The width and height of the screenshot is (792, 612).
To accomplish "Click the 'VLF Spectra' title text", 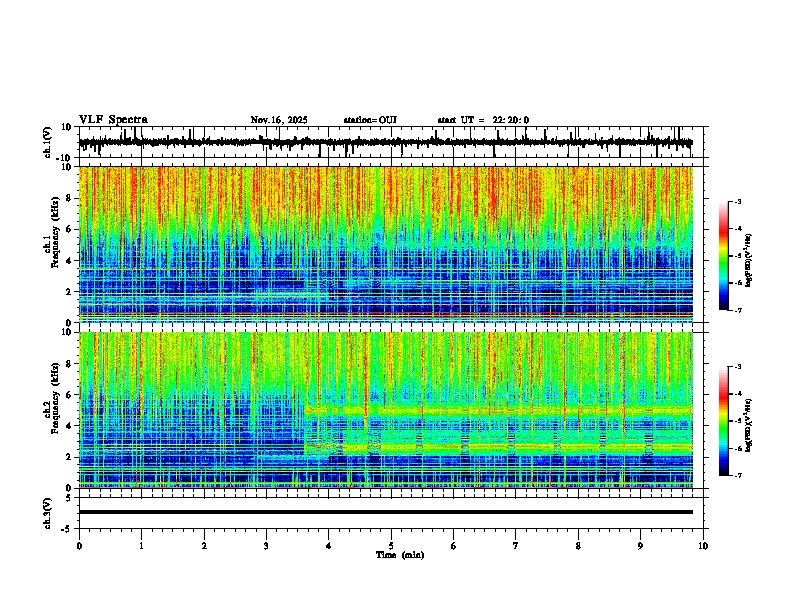I will click(x=113, y=120).
